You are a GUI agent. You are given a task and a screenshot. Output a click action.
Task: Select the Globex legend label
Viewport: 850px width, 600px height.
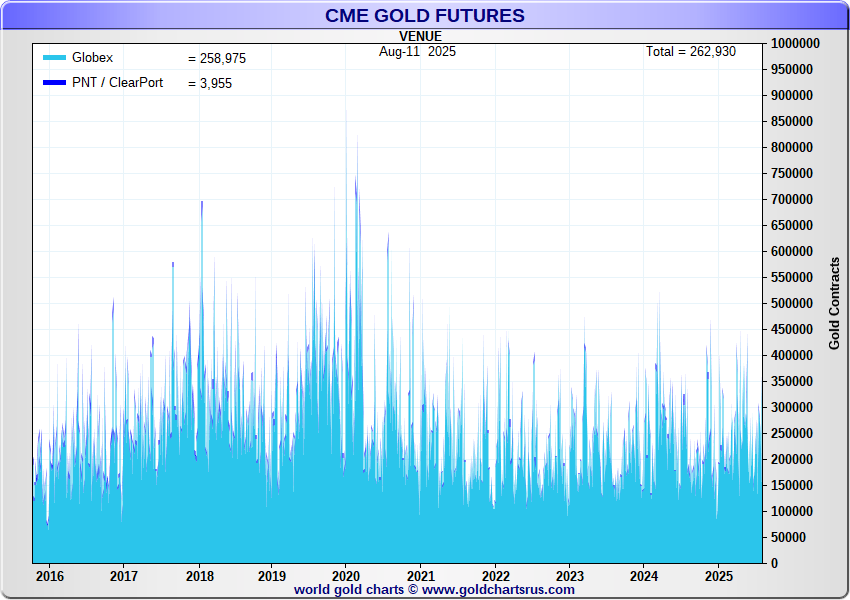click(x=92, y=57)
